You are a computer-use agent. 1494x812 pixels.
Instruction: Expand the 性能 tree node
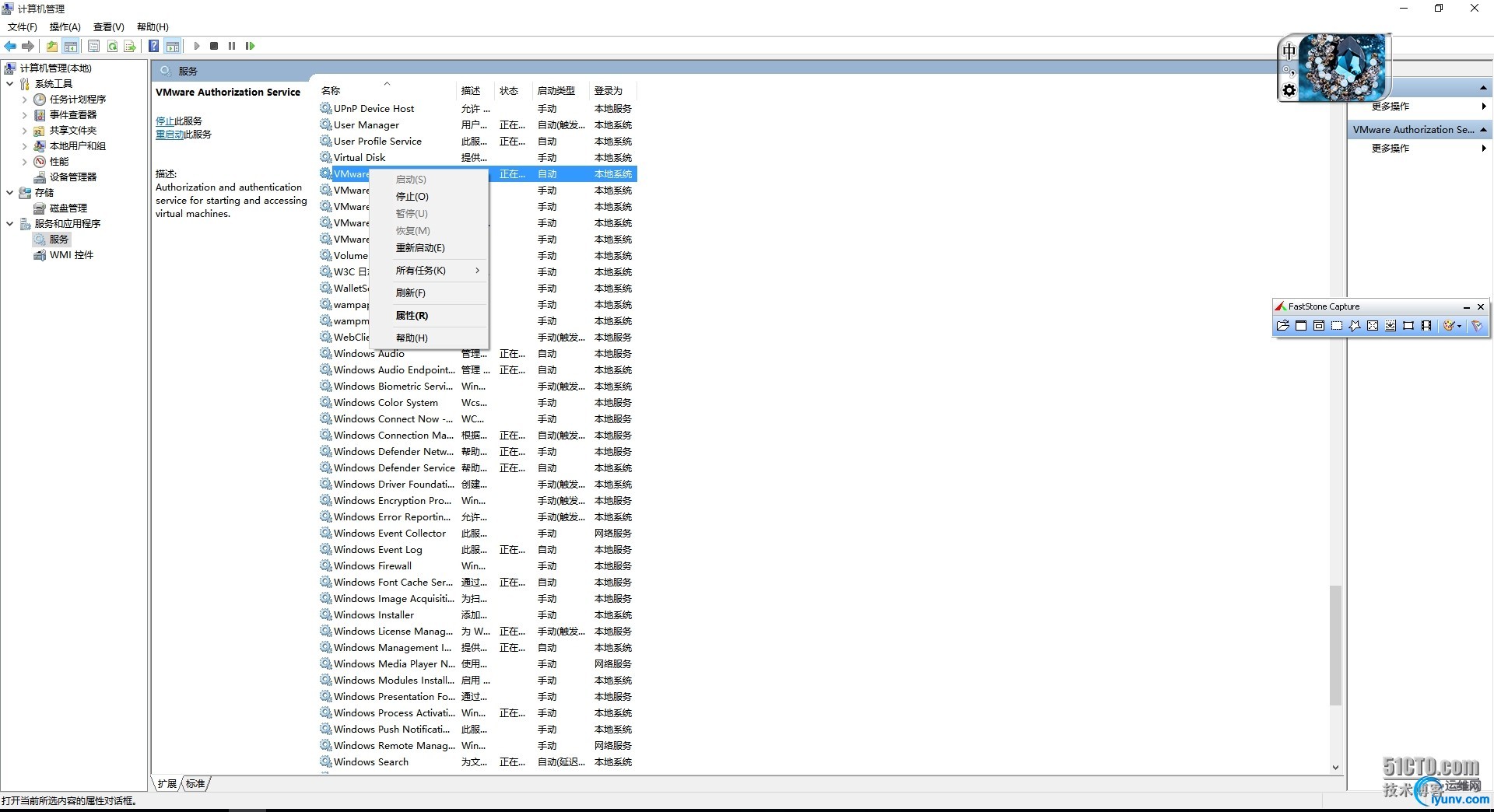[x=24, y=162]
